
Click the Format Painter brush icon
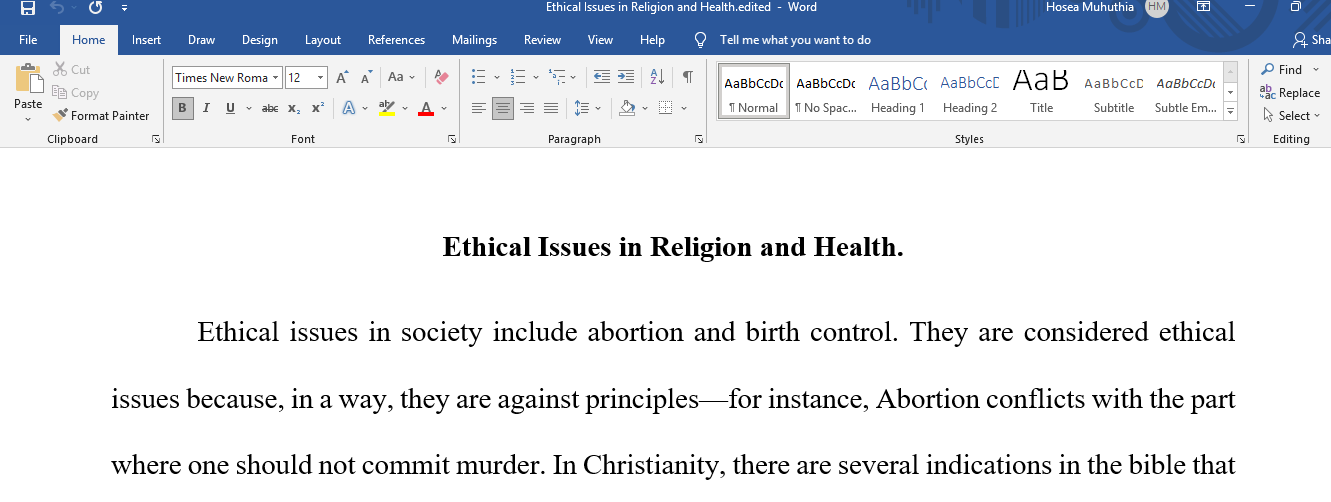click(61, 116)
